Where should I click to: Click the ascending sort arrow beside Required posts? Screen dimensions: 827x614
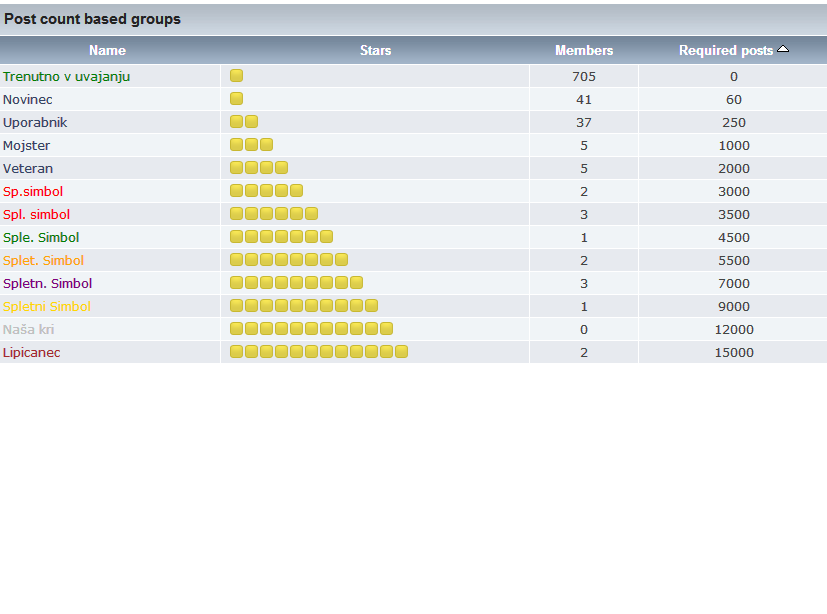(x=783, y=49)
